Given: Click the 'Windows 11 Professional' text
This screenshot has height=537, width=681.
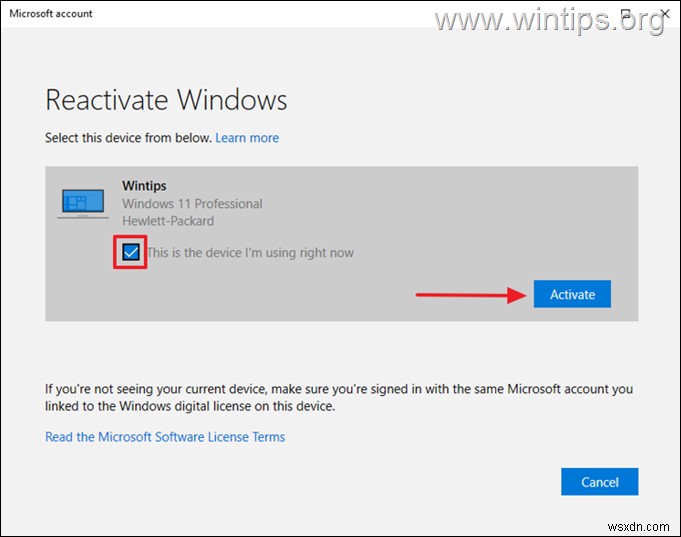Looking at the screenshot, I should pyautogui.click(x=192, y=204).
